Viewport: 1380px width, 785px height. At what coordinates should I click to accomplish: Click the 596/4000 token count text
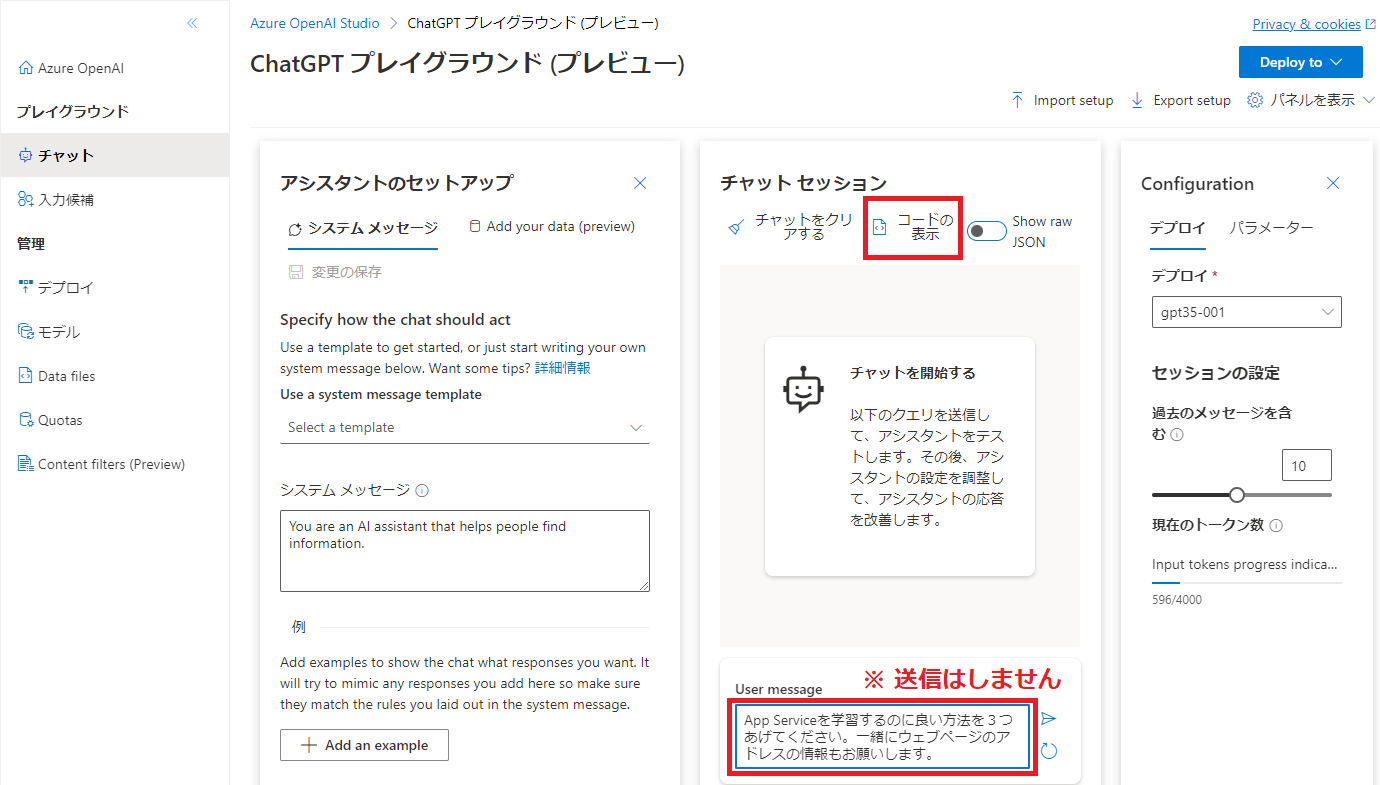click(x=1177, y=600)
